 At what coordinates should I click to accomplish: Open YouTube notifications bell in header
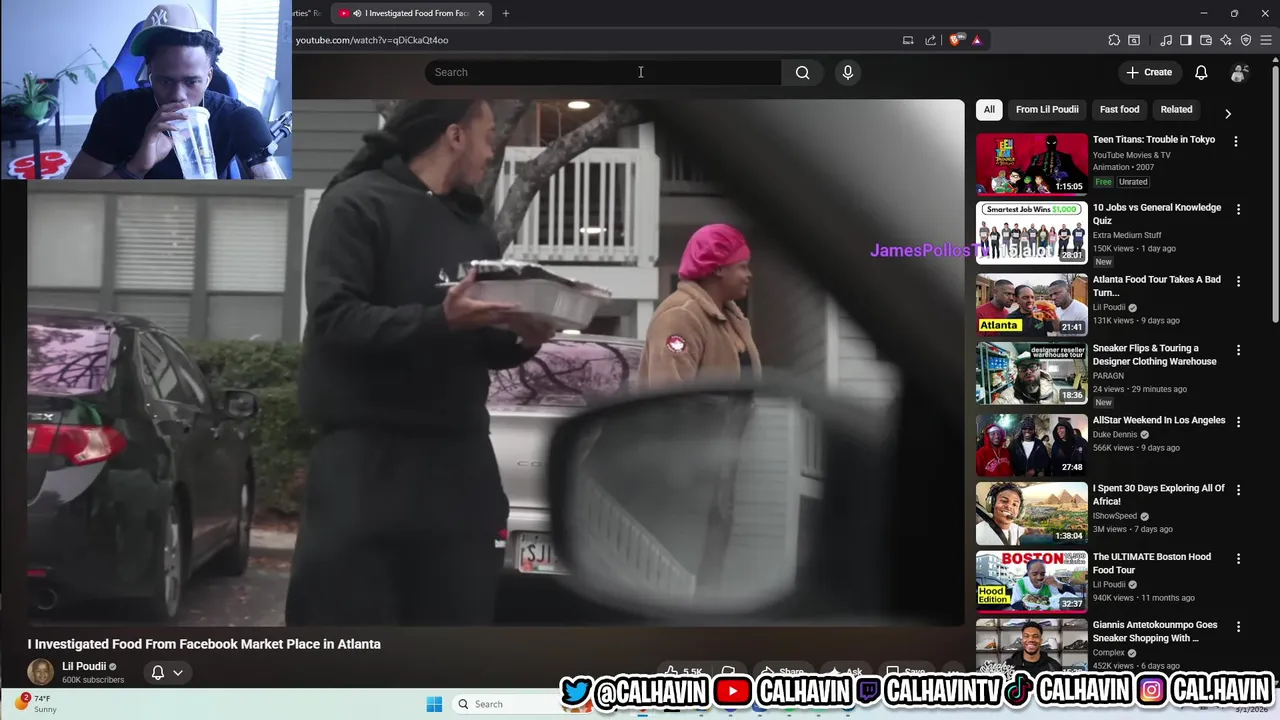1201,72
